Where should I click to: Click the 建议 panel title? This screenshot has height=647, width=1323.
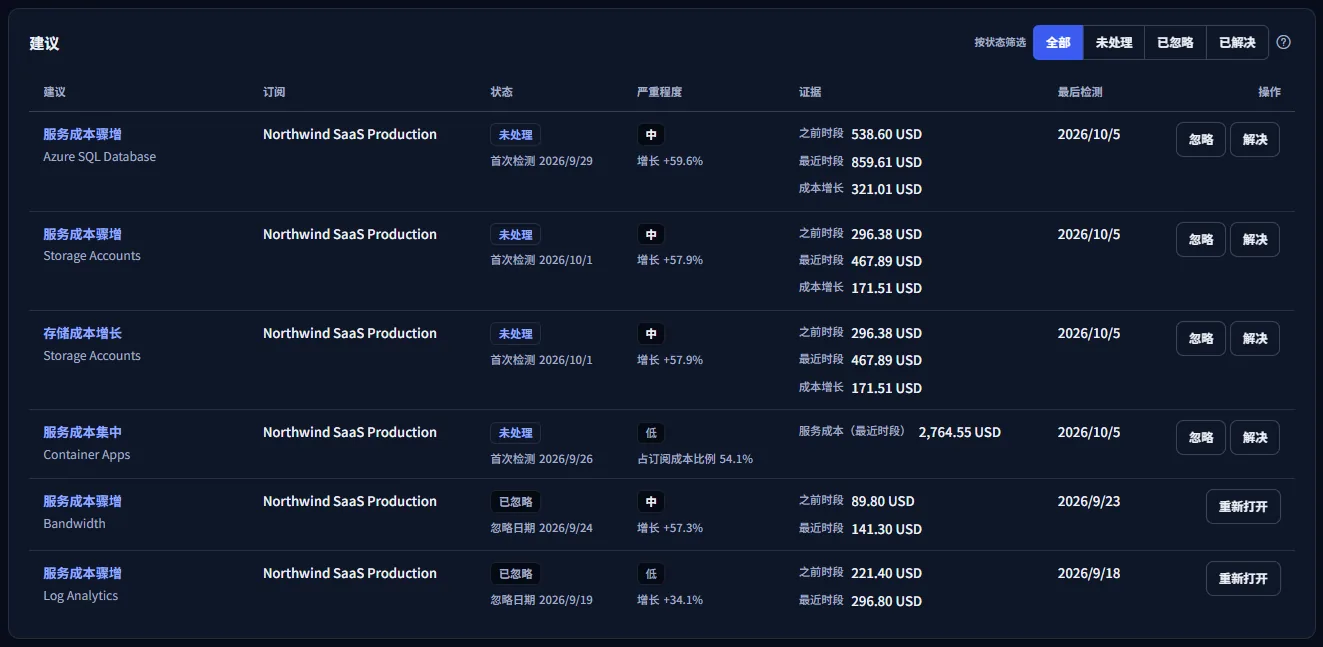tap(44, 43)
